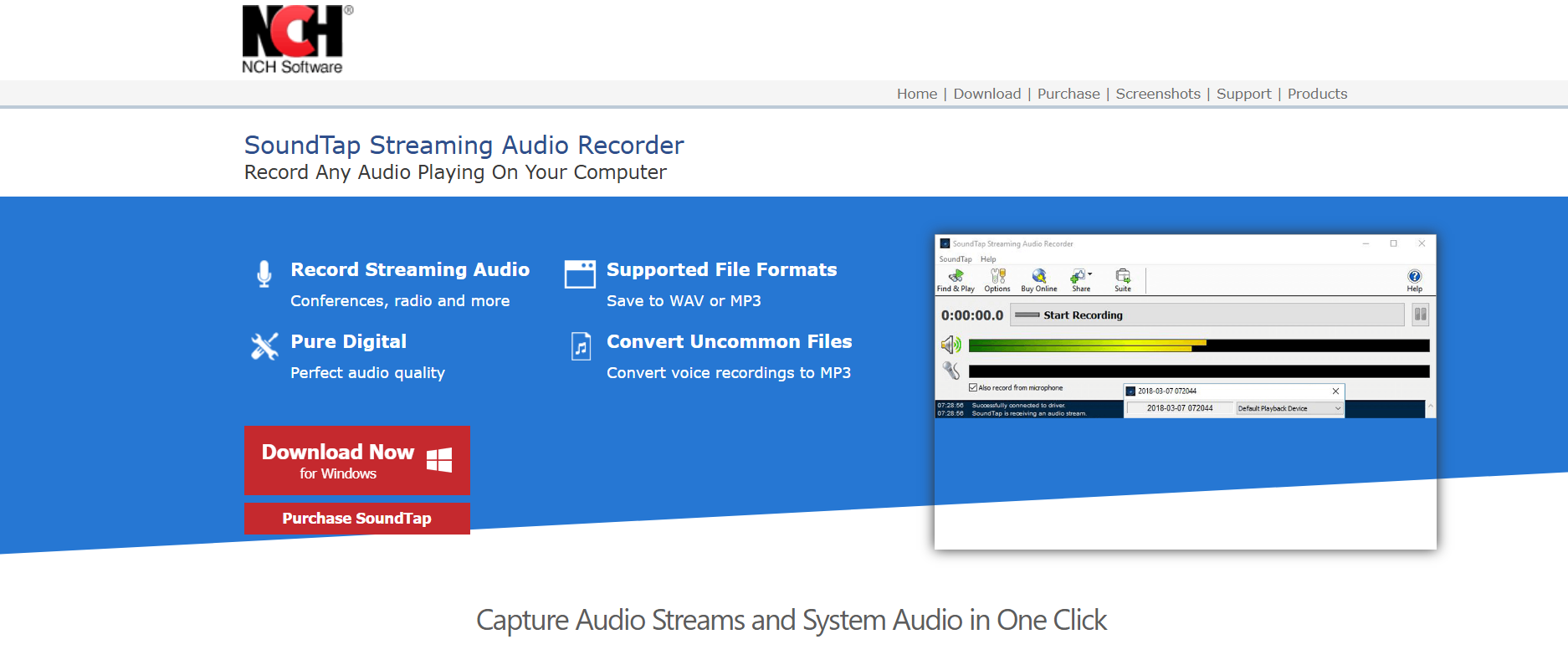Open the Support navigation link
Viewport: 1568px width, 665px height.
pos(1243,94)
